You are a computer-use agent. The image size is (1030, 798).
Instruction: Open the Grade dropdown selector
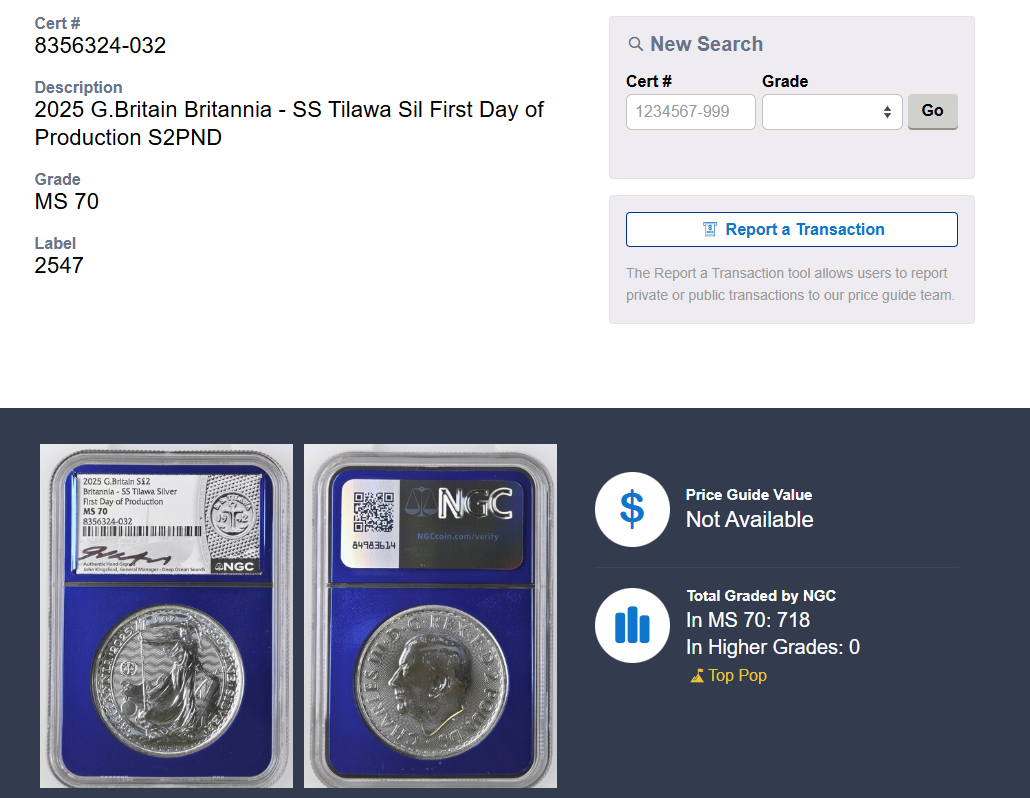pos(832,112)
